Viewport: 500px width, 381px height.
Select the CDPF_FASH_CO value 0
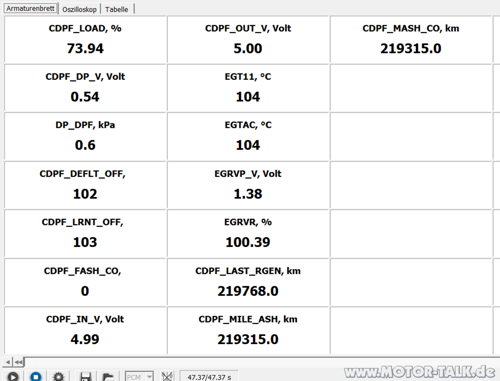tap(85, 291)
